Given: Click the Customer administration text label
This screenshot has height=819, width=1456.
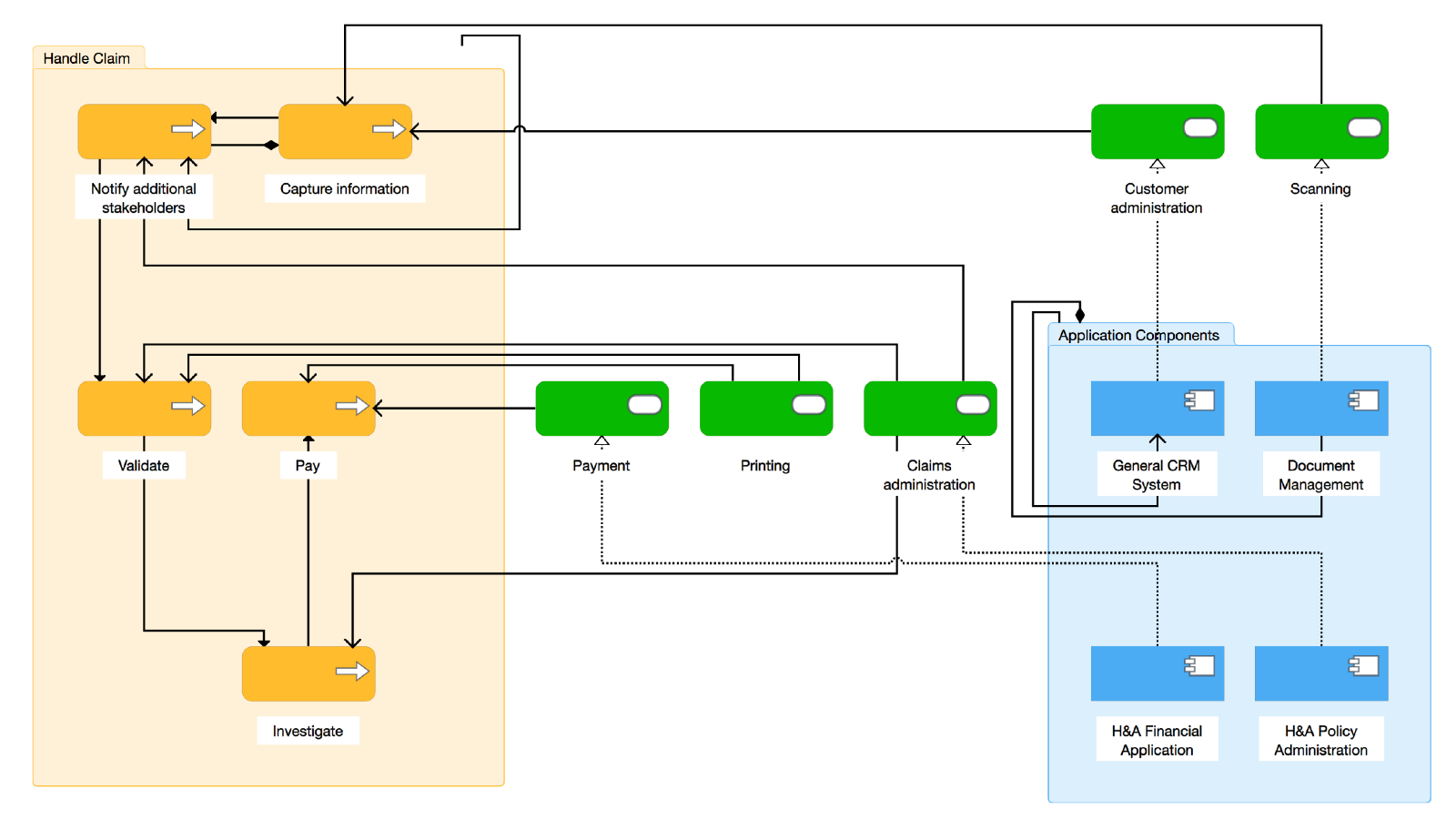Looking at the screenshot, I should pyautogui.click(x=1157, y=198).
